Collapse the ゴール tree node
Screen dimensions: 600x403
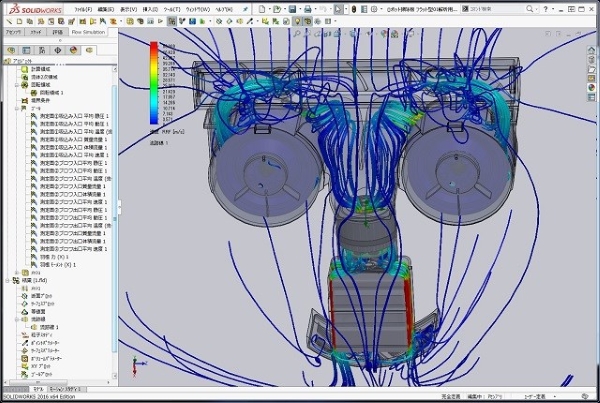click(18, 107)
